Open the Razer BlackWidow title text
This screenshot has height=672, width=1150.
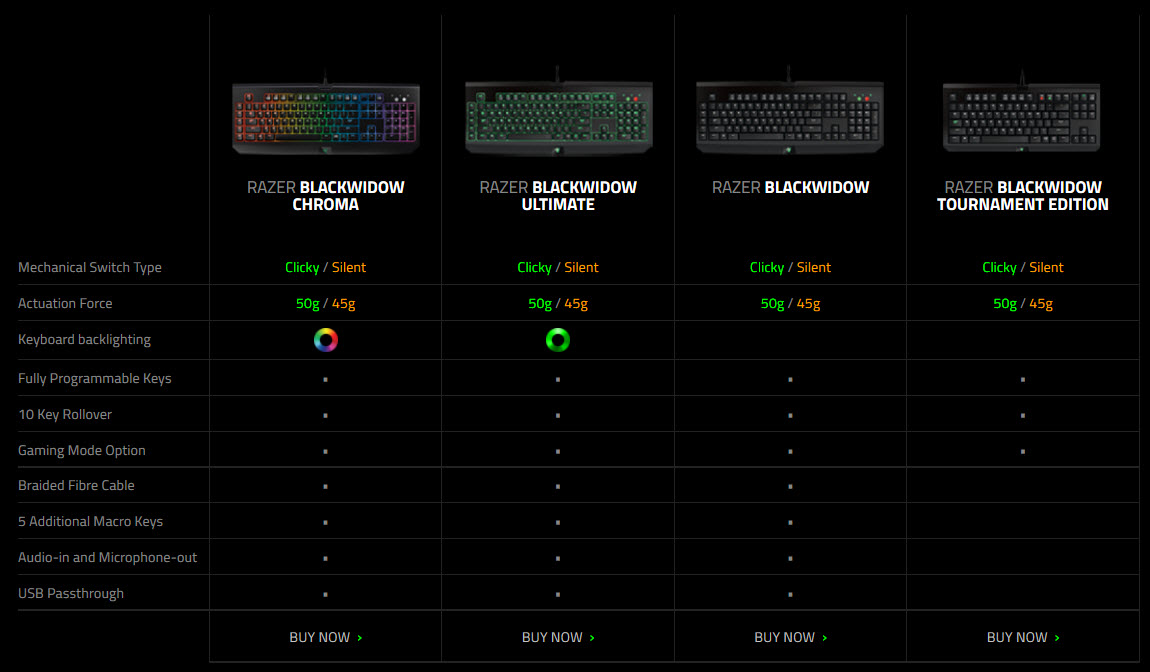point(791,187)
